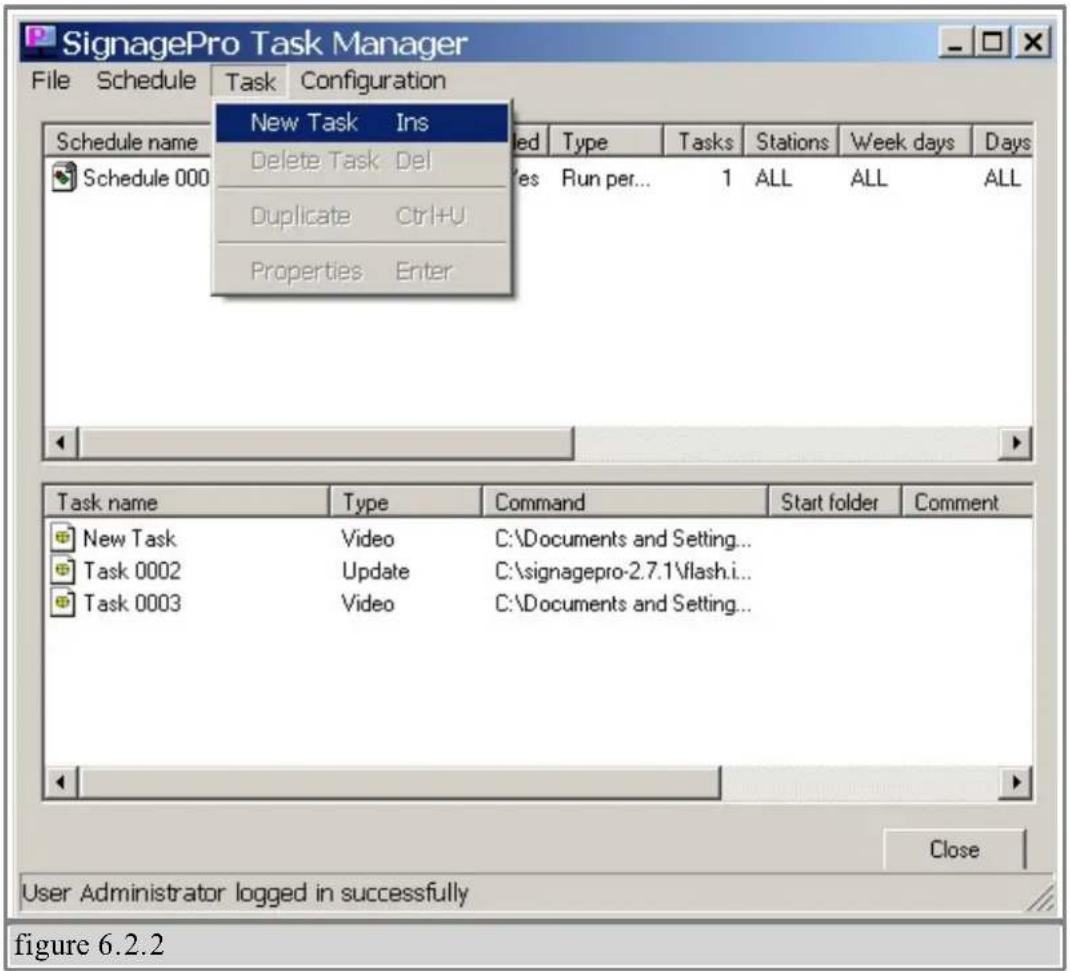
Task: Choose Delete Task in the Task menu
Action: (362, 161)
